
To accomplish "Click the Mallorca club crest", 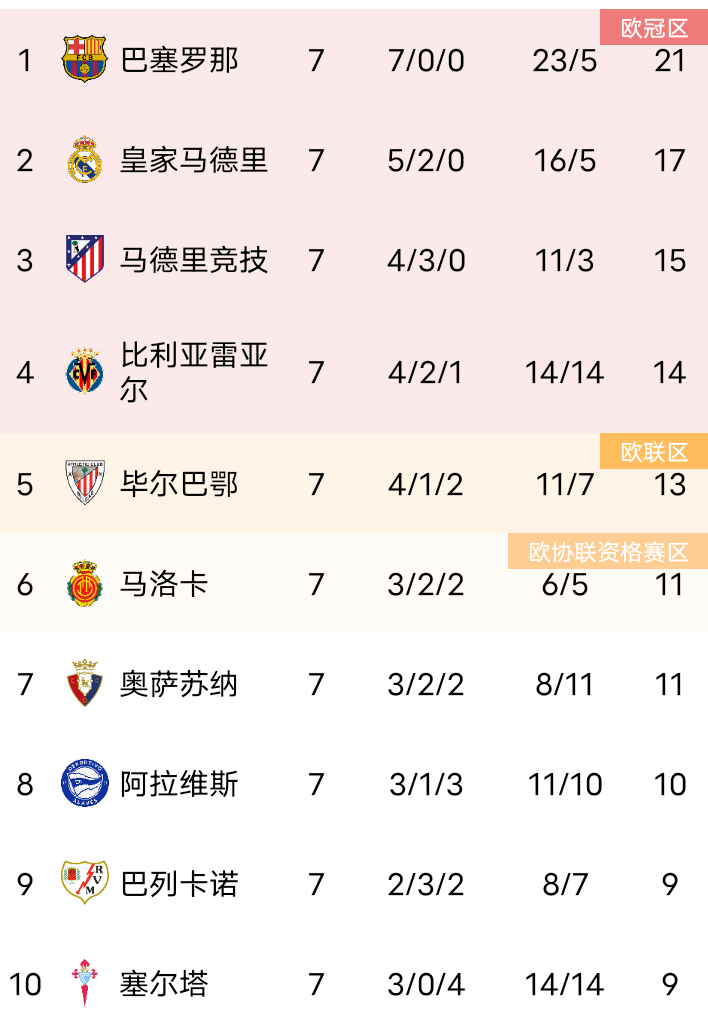I will 84,584.
